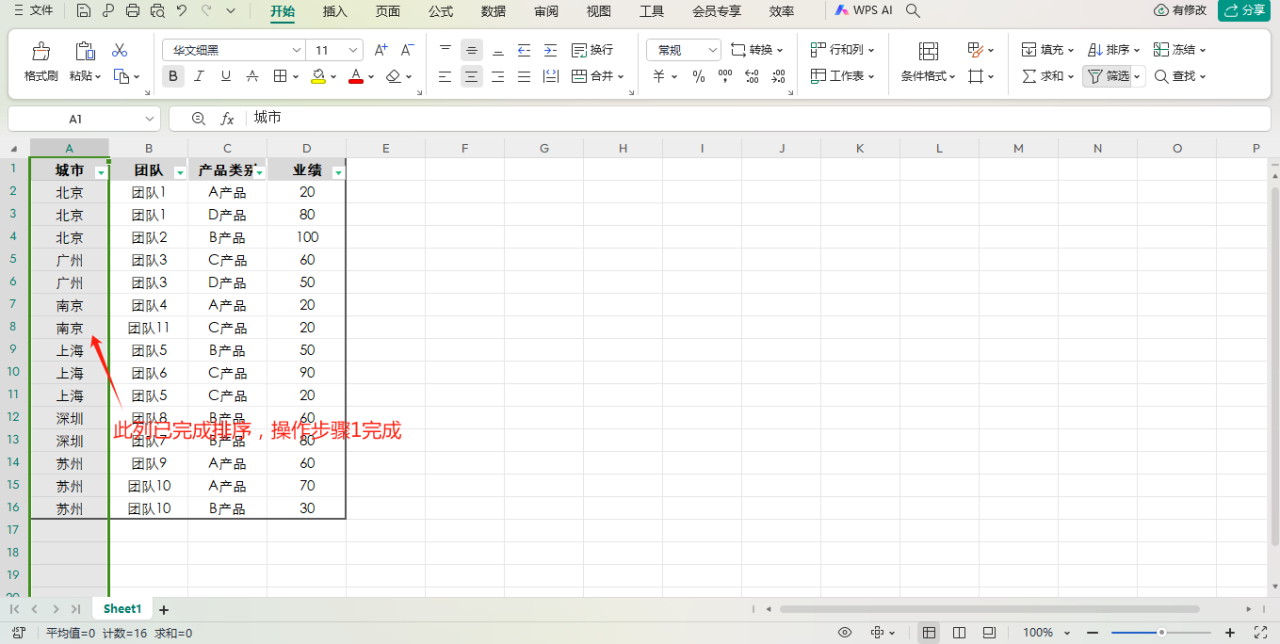
Task: Align cell text left
Action: pyautogui.click(x=446, y=76)
